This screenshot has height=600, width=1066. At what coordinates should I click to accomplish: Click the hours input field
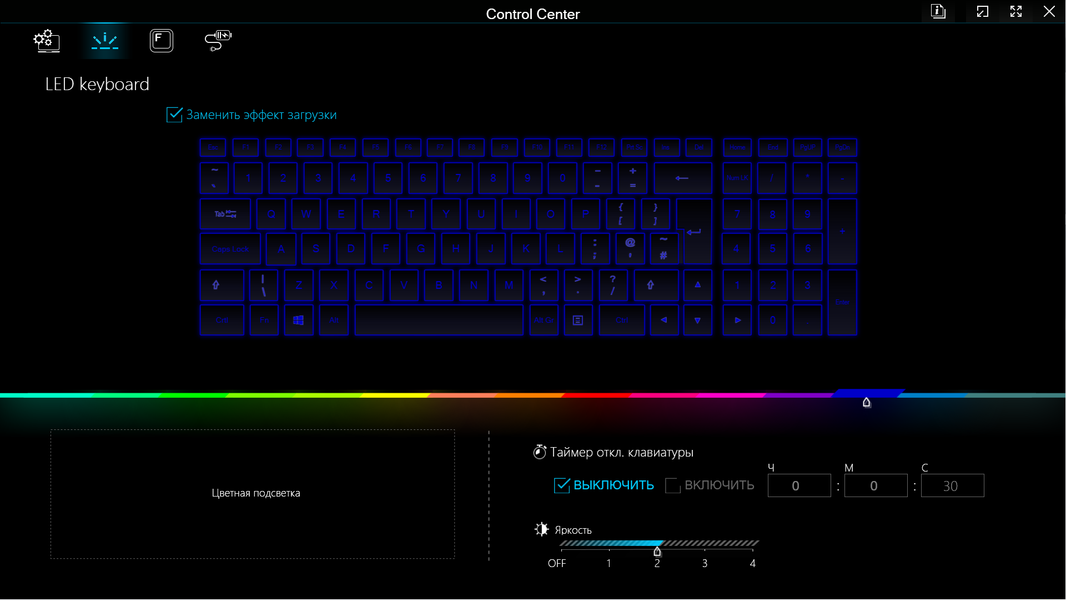797,486
